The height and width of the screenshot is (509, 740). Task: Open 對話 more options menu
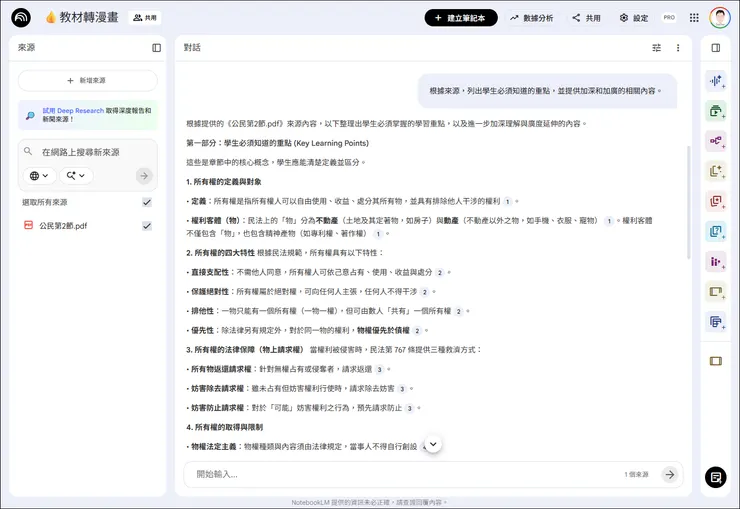(678, 48)
